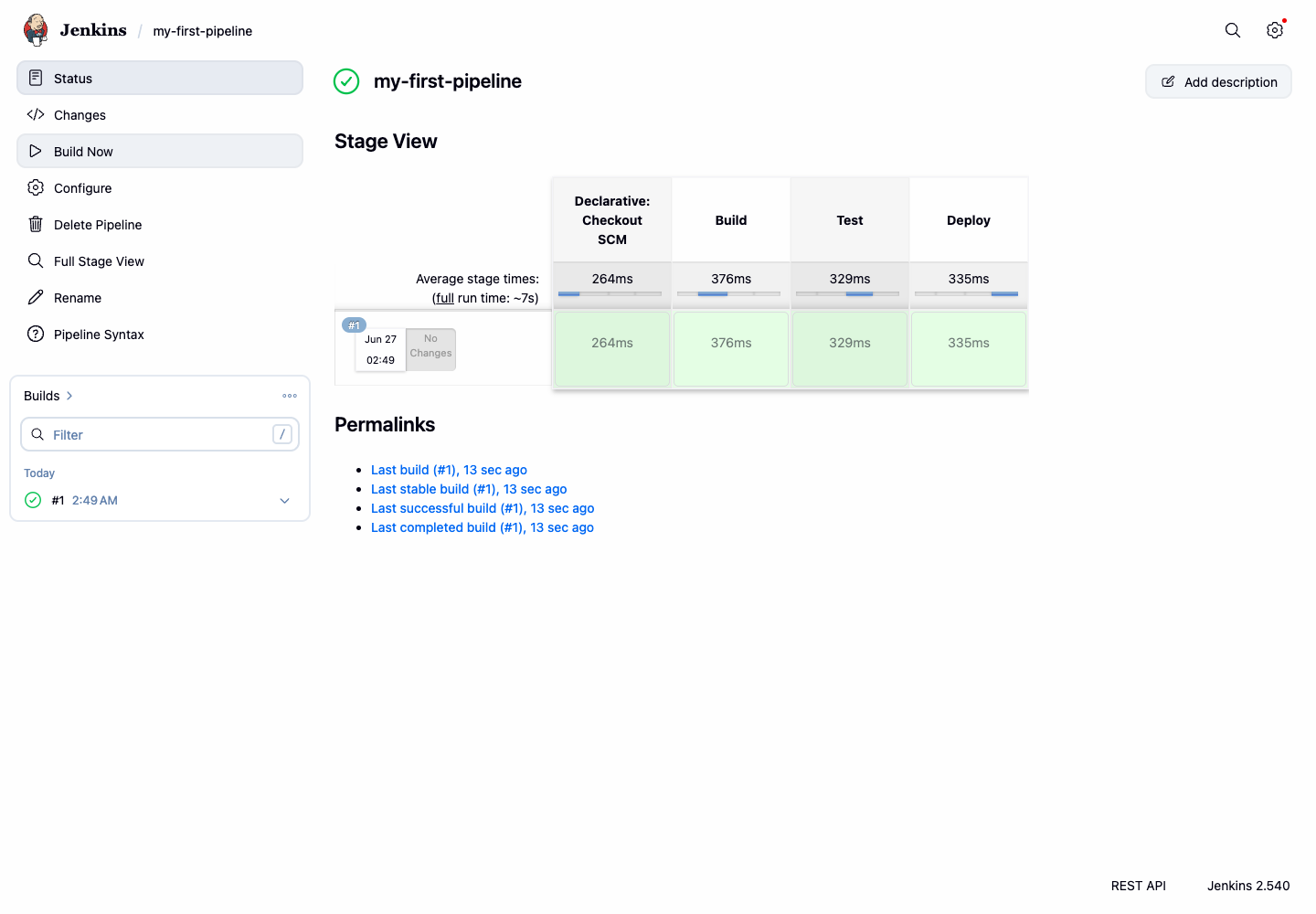Click the Build stage column header

click(731, 220)
